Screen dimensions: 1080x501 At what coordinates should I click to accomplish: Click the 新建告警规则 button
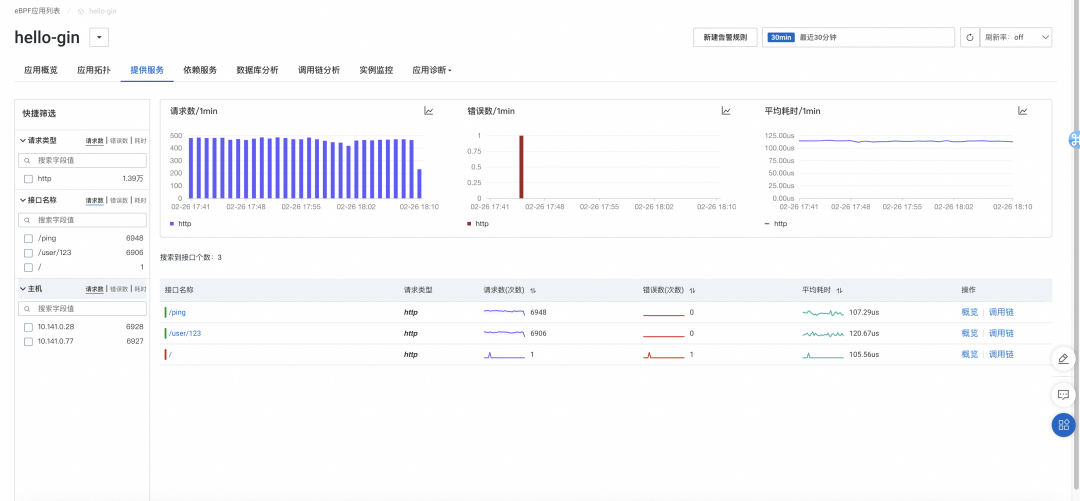pyautogui.click(x=725, y=37)
